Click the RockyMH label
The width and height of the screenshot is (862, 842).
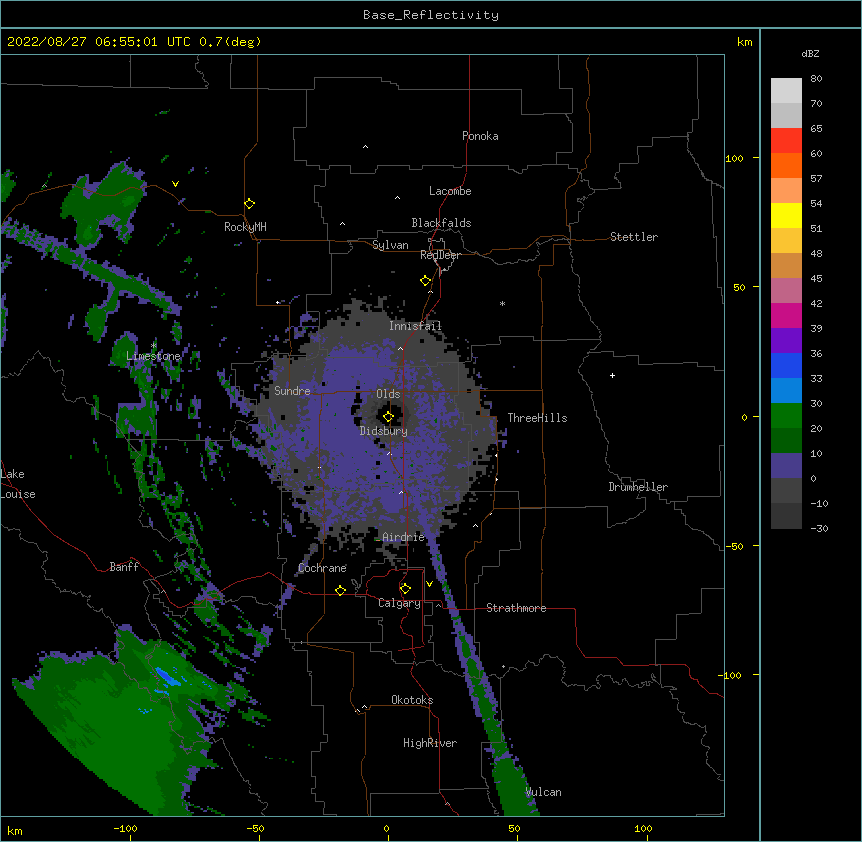(245, 227)
